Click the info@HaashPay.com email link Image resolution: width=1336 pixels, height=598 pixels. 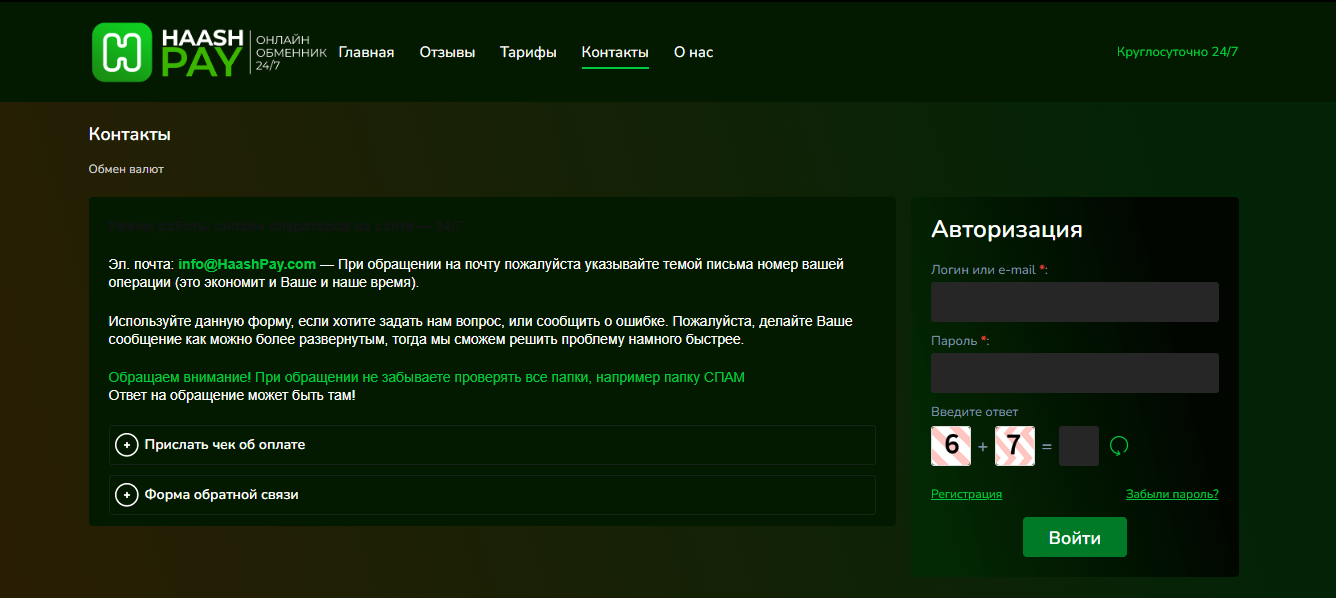tap(247, 265)
